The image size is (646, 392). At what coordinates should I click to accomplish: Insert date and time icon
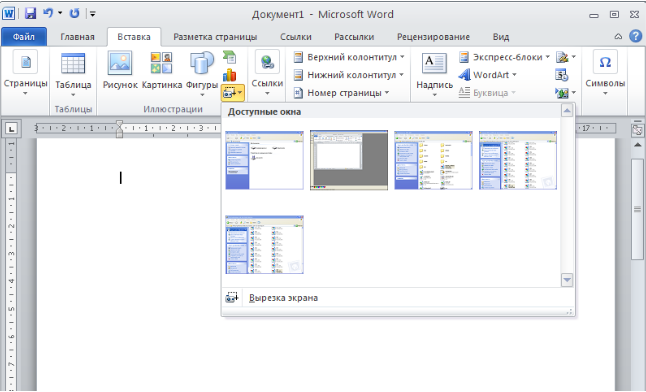(x=562, y=75)
